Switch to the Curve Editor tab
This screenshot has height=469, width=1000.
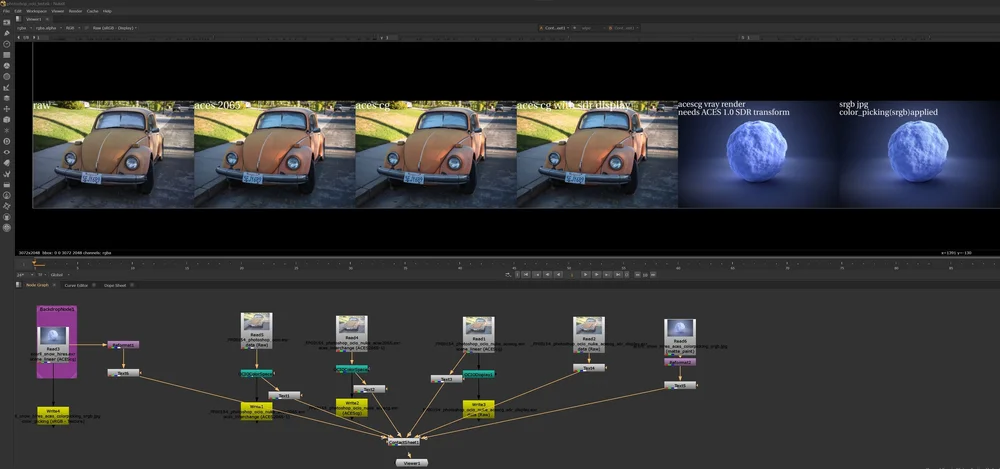tap(77, 285)
